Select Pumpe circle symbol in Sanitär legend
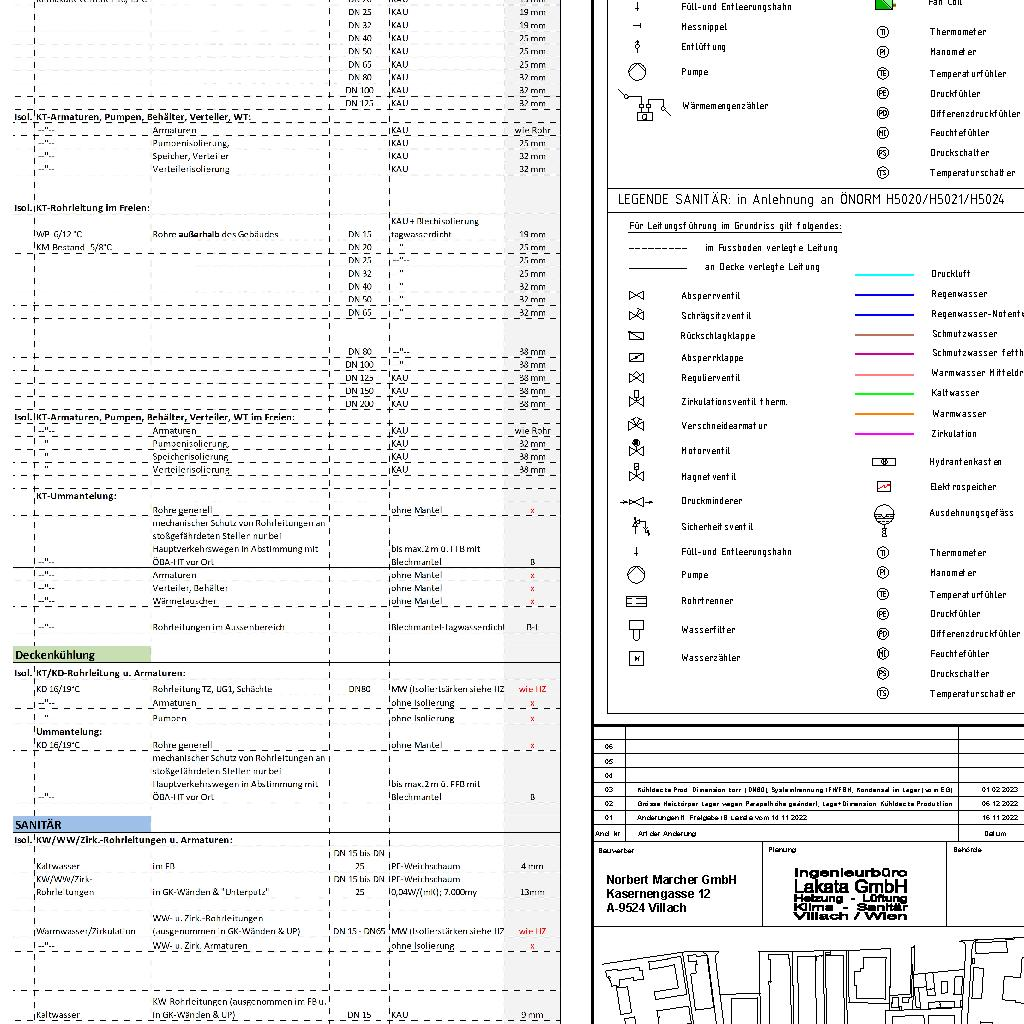 pyautogui.click(x=636, y=575)
